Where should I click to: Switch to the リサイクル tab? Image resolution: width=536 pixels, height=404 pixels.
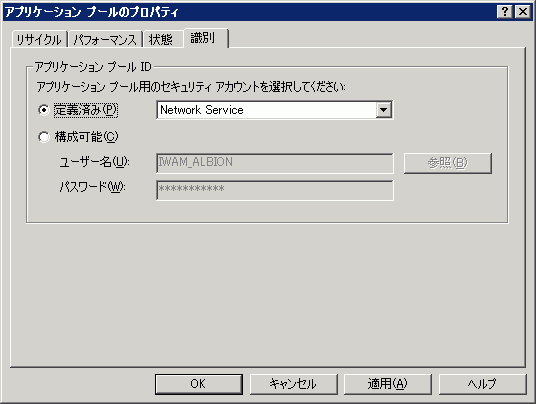tap(39, 39)
